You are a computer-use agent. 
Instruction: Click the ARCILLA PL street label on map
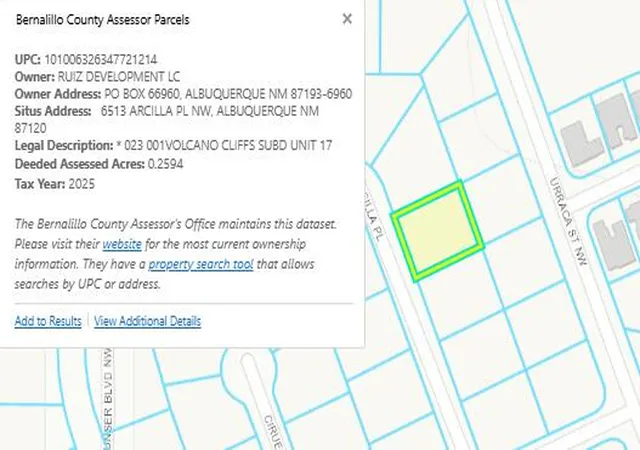click(373, 216)
